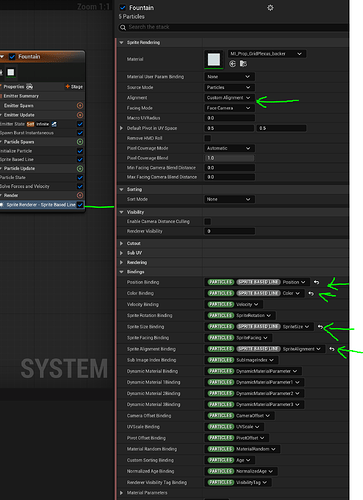Image resolution: width=363 pixels, height=500 pixels.
Task: Collapse the Bindings section header
Action: point(121,272)
